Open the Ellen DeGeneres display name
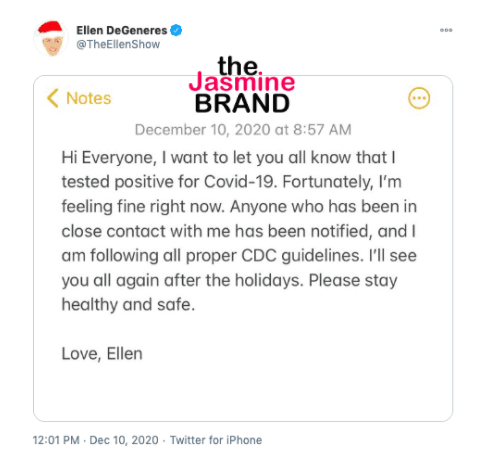This screenshot has height=457, width=478. pos(122,30)
